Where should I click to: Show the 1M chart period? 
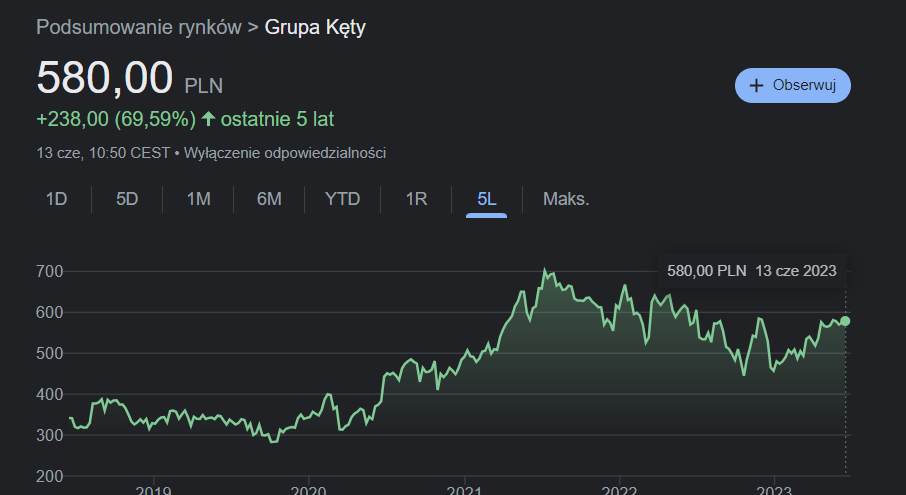[x=198, y=198]
